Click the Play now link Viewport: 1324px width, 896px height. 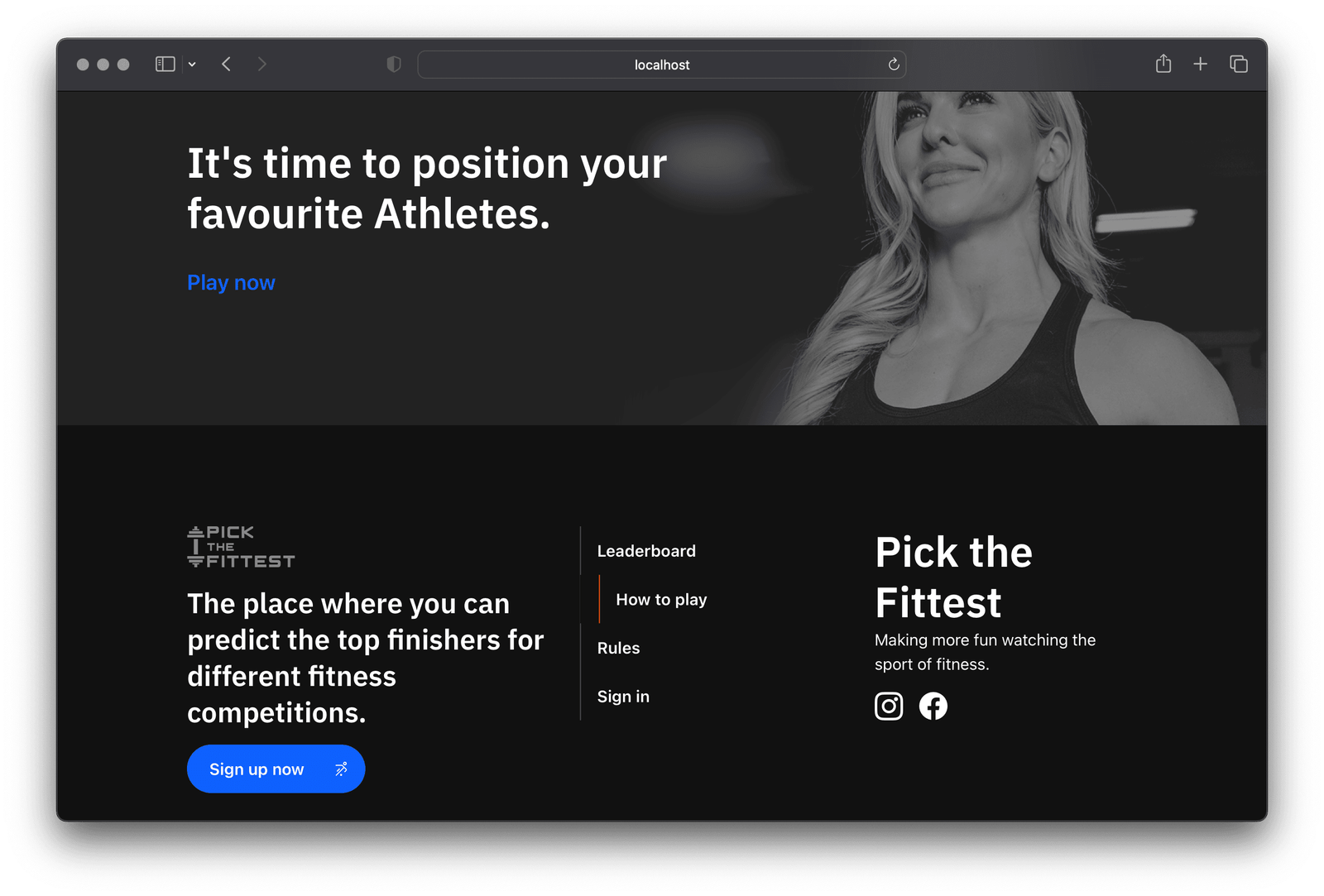pyautogui.click(x=231, y=283)
